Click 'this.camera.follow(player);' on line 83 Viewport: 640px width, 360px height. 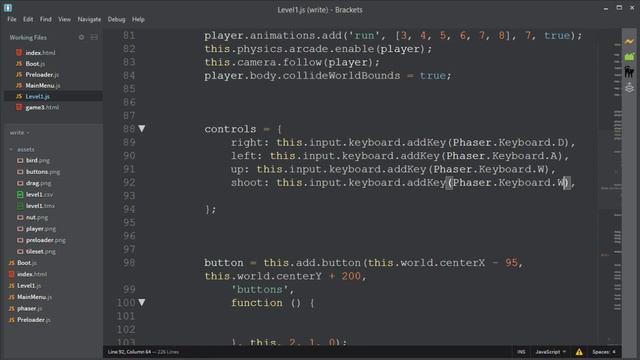tap(292, 62)
